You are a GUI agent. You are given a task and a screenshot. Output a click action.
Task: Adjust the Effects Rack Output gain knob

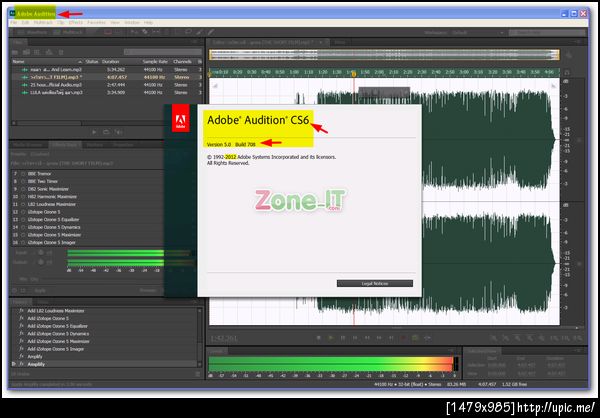coord(41,262)
